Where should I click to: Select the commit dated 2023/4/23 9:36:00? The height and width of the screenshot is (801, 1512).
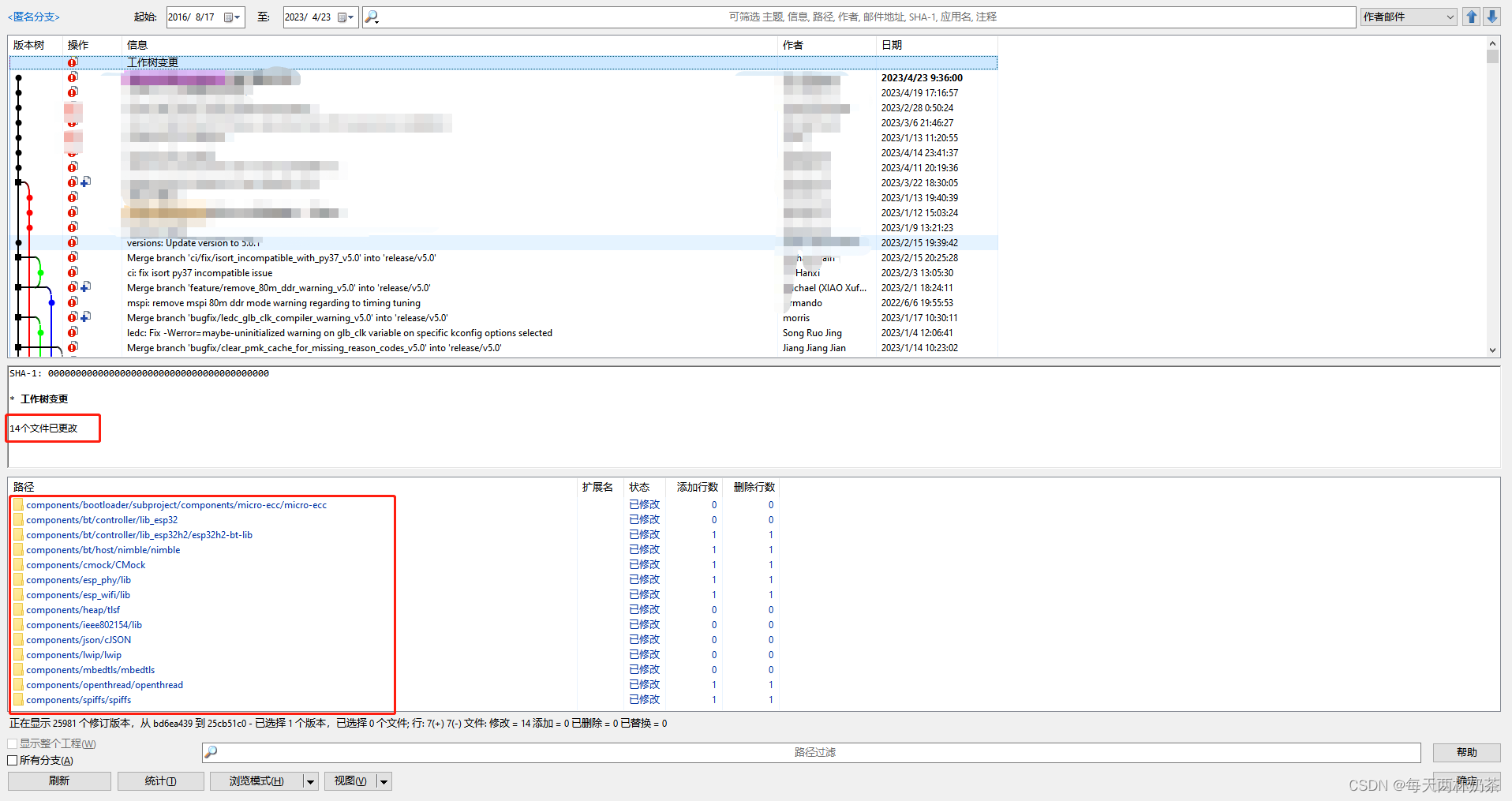pos(503,78)
